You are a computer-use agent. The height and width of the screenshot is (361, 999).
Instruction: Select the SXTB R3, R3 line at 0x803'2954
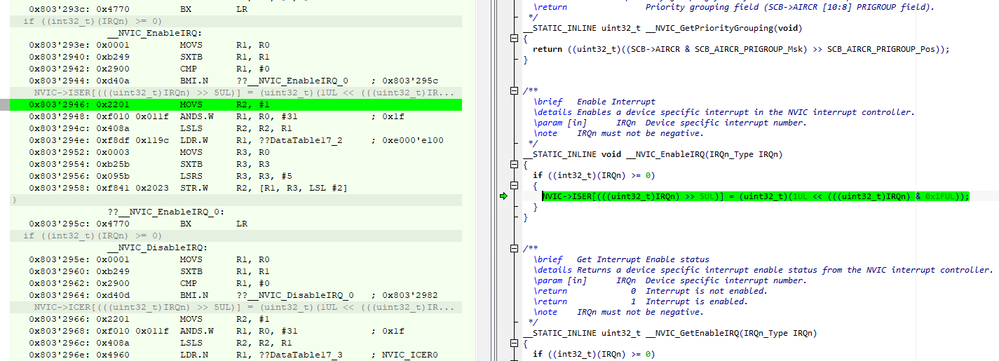236,164
